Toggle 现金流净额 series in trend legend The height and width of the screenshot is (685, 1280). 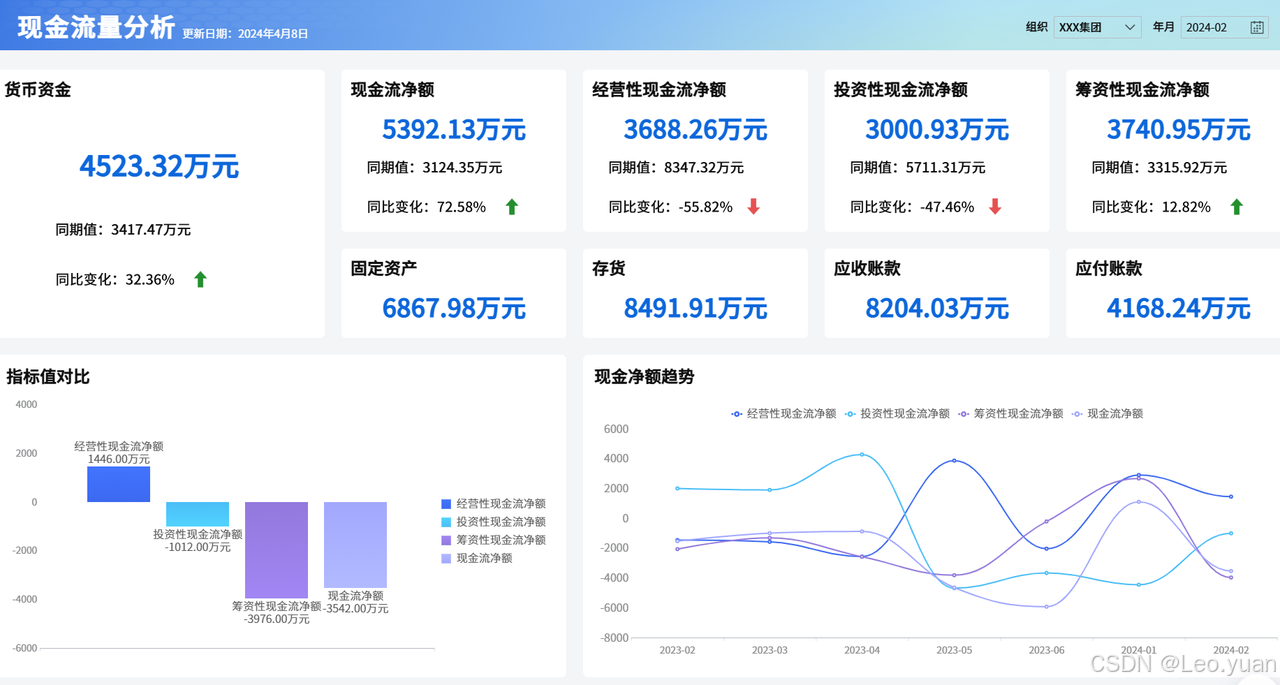coord(1107,413)
